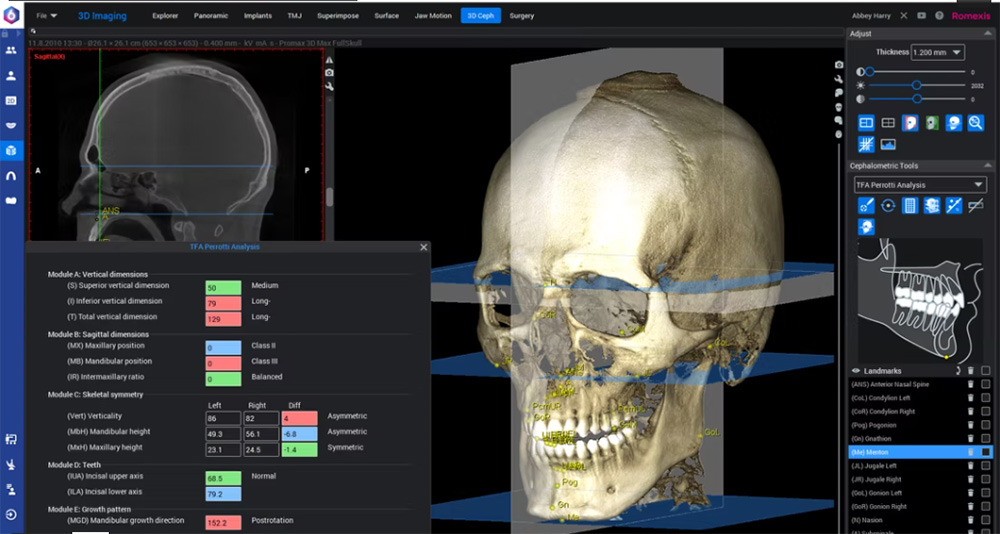Open the smile icon module in the left sidebar
The image size is (1000, 534).
(11, 125)
